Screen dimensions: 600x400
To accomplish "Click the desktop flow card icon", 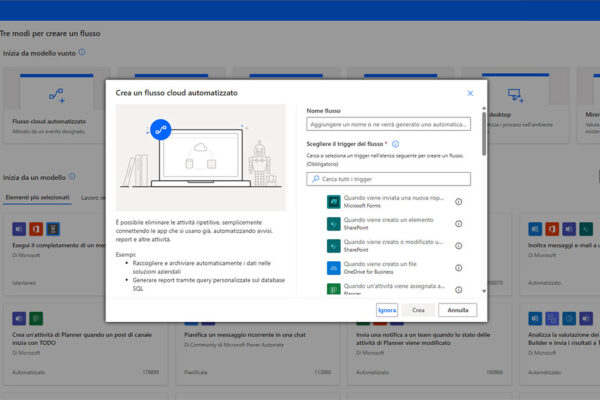I will click(x=515, y=95).
